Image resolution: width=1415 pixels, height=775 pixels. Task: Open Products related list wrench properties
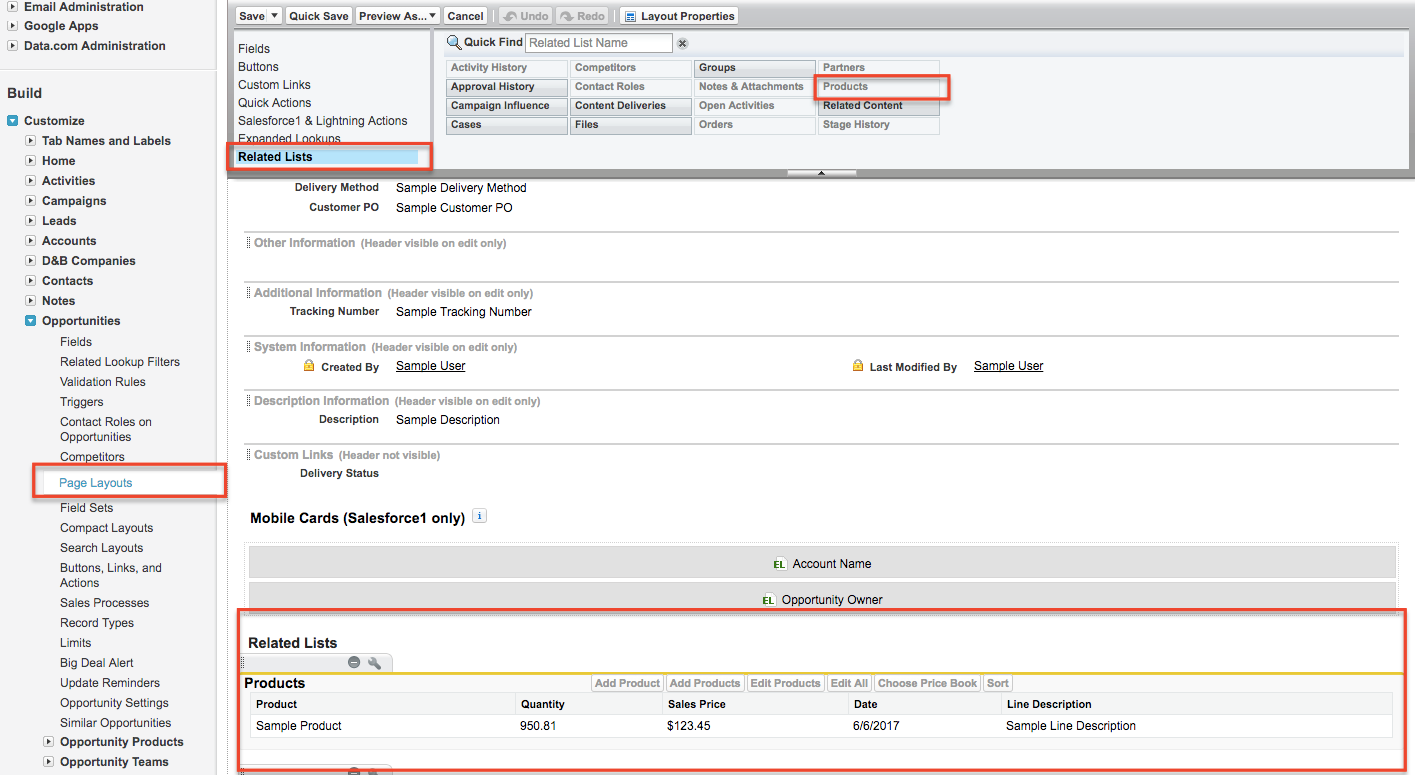pos(375,663)
